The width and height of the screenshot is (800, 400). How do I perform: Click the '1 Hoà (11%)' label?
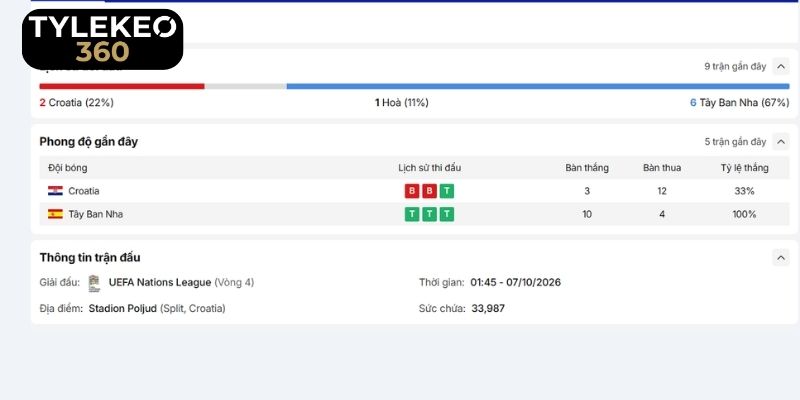point(402,103)
